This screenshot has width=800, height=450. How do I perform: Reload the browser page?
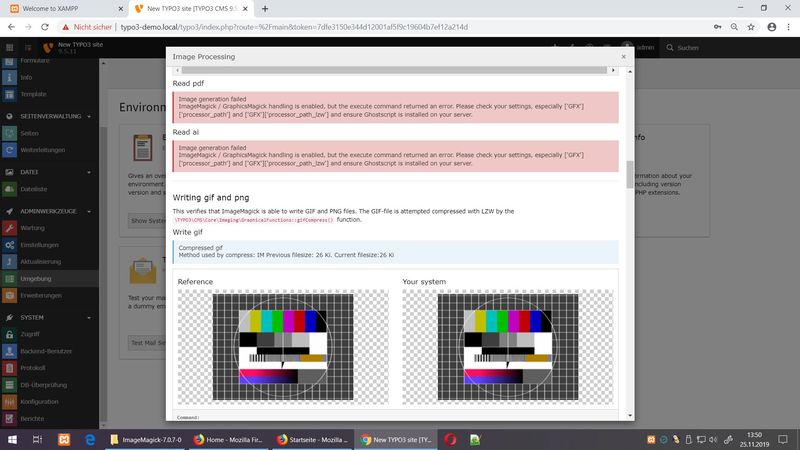44,27
